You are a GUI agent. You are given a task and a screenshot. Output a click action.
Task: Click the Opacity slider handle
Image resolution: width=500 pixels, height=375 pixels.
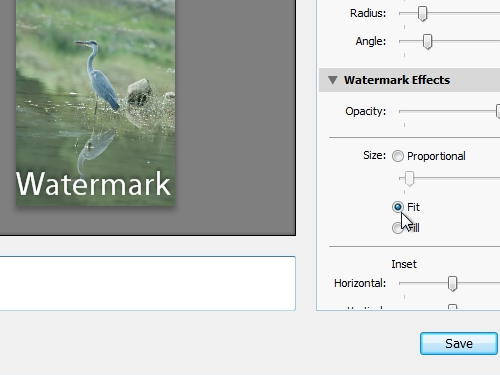tap(498, 111)
